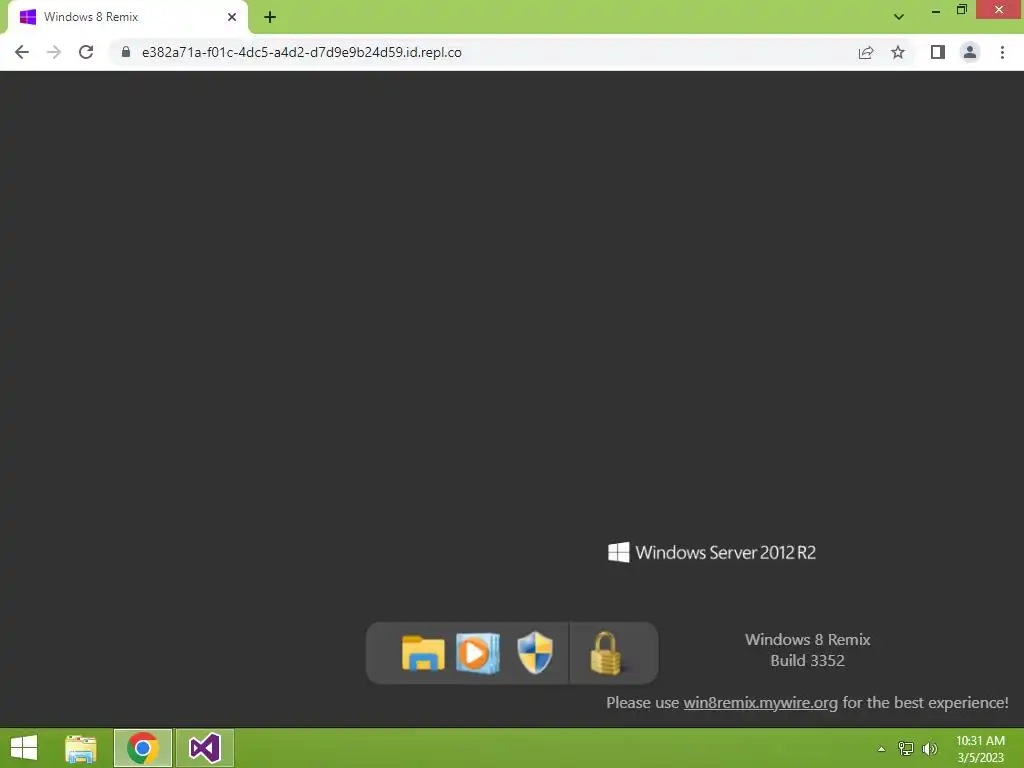Open the taskbar clock 10:31 AM

[x=980, y=749]
